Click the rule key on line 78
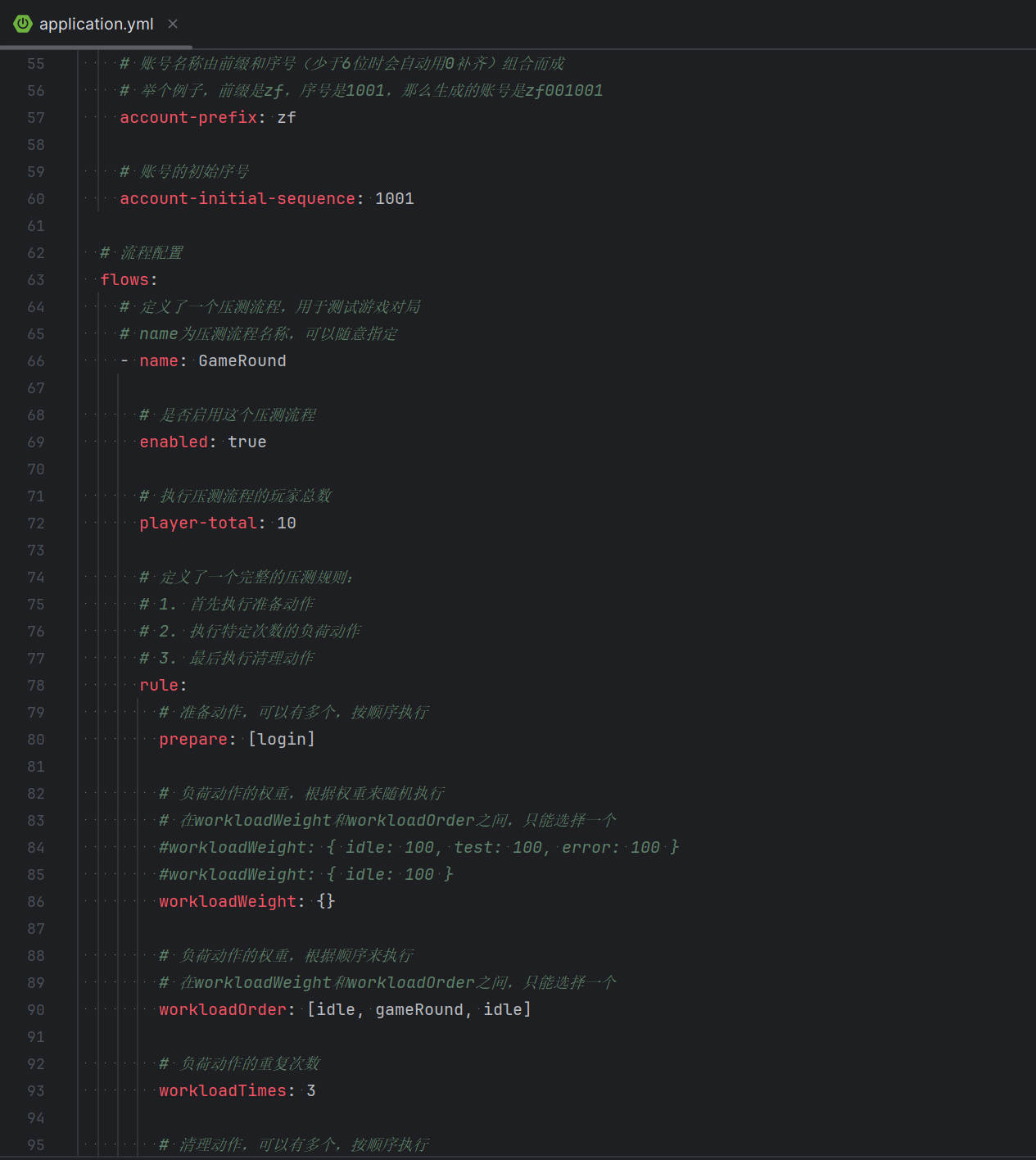 point(159,685)
